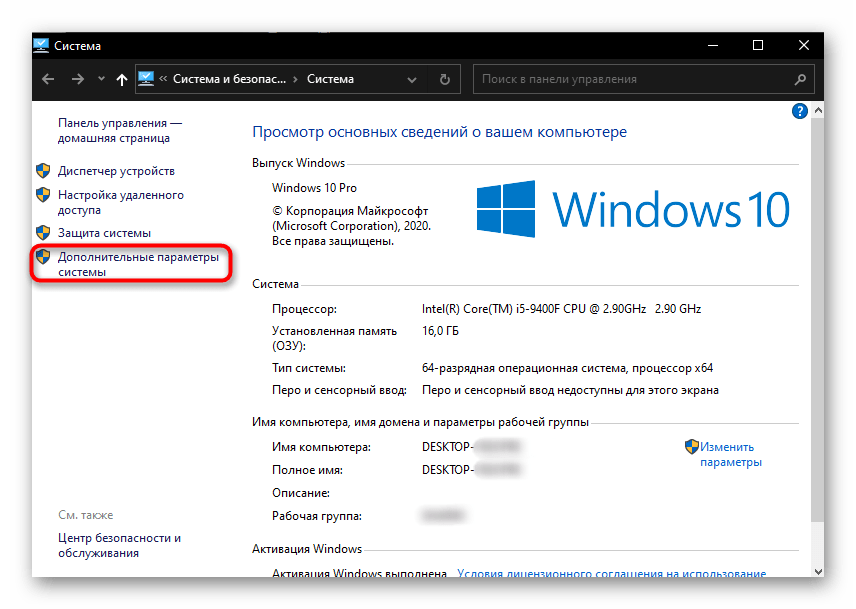
Task: Go back with the left arrow button
Action: 48,79
